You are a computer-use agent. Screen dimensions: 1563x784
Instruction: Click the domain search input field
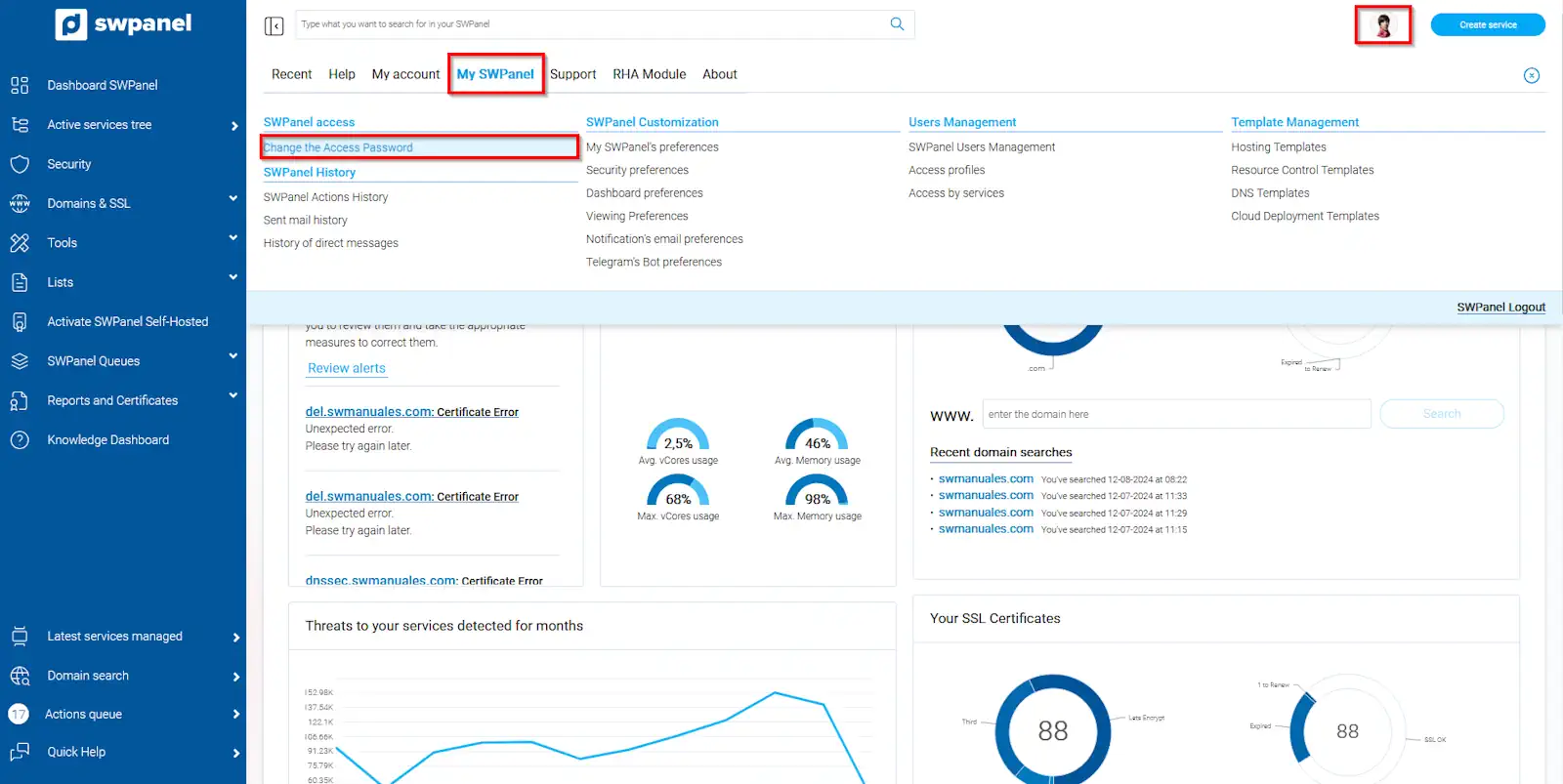click(1176, 414)
